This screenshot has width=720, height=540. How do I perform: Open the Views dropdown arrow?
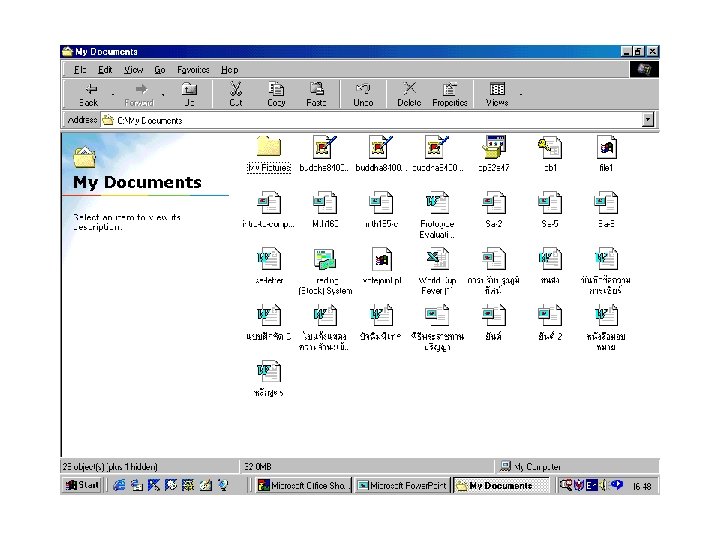tap(521, 93)
